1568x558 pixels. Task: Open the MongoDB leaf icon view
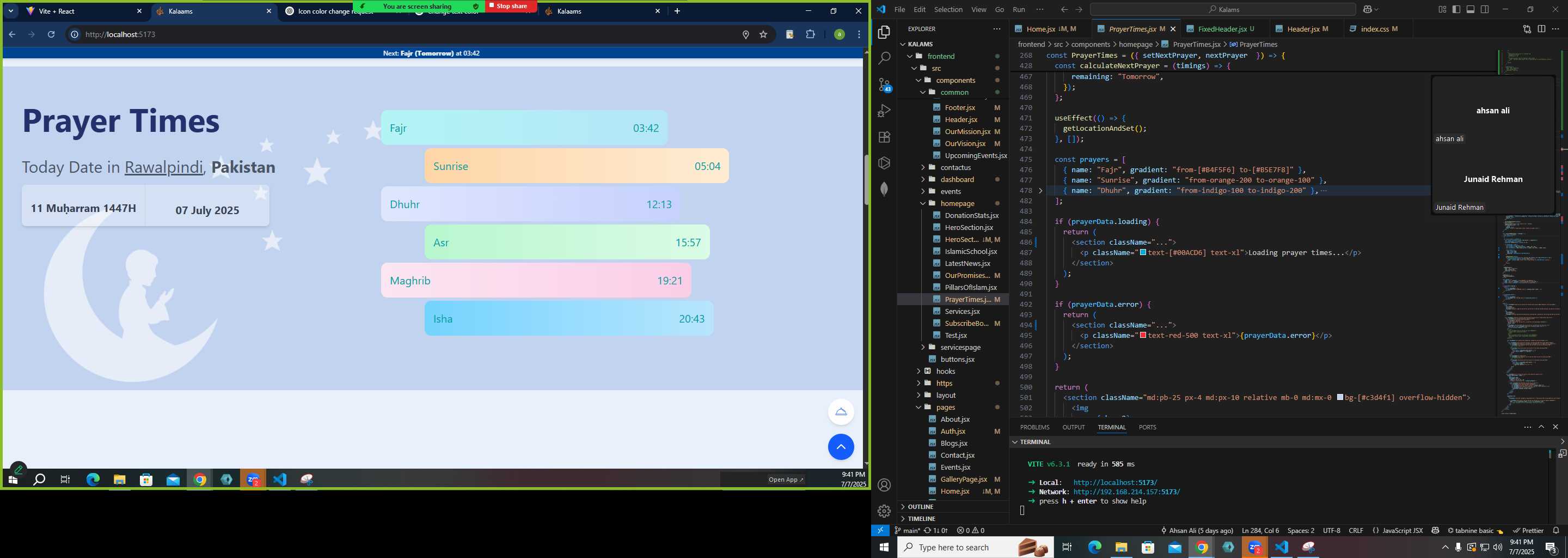tap(884, 189)
